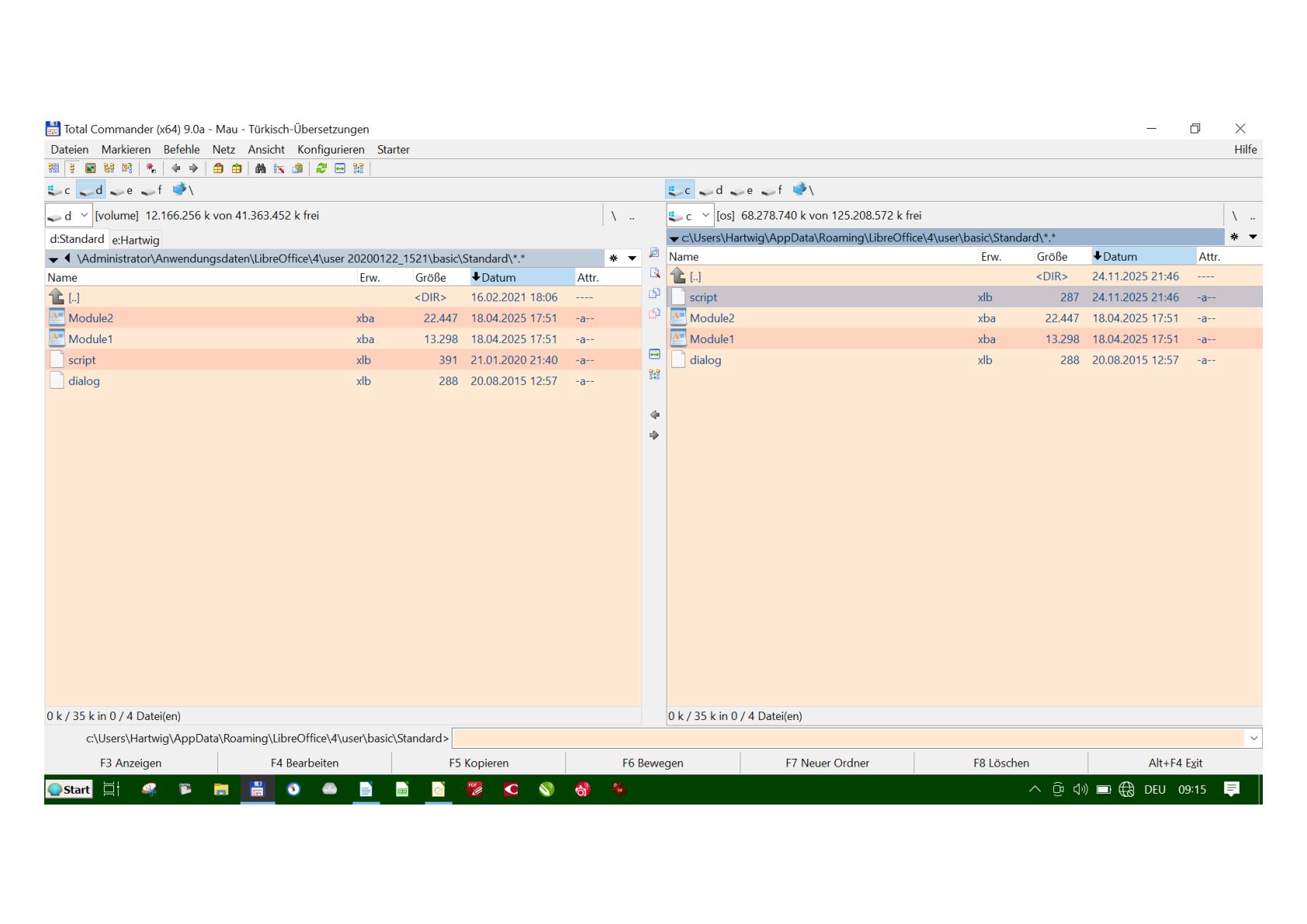Click the vertical bar View file icon
The width and height of the screenshot is (1307, 924).
654,253
